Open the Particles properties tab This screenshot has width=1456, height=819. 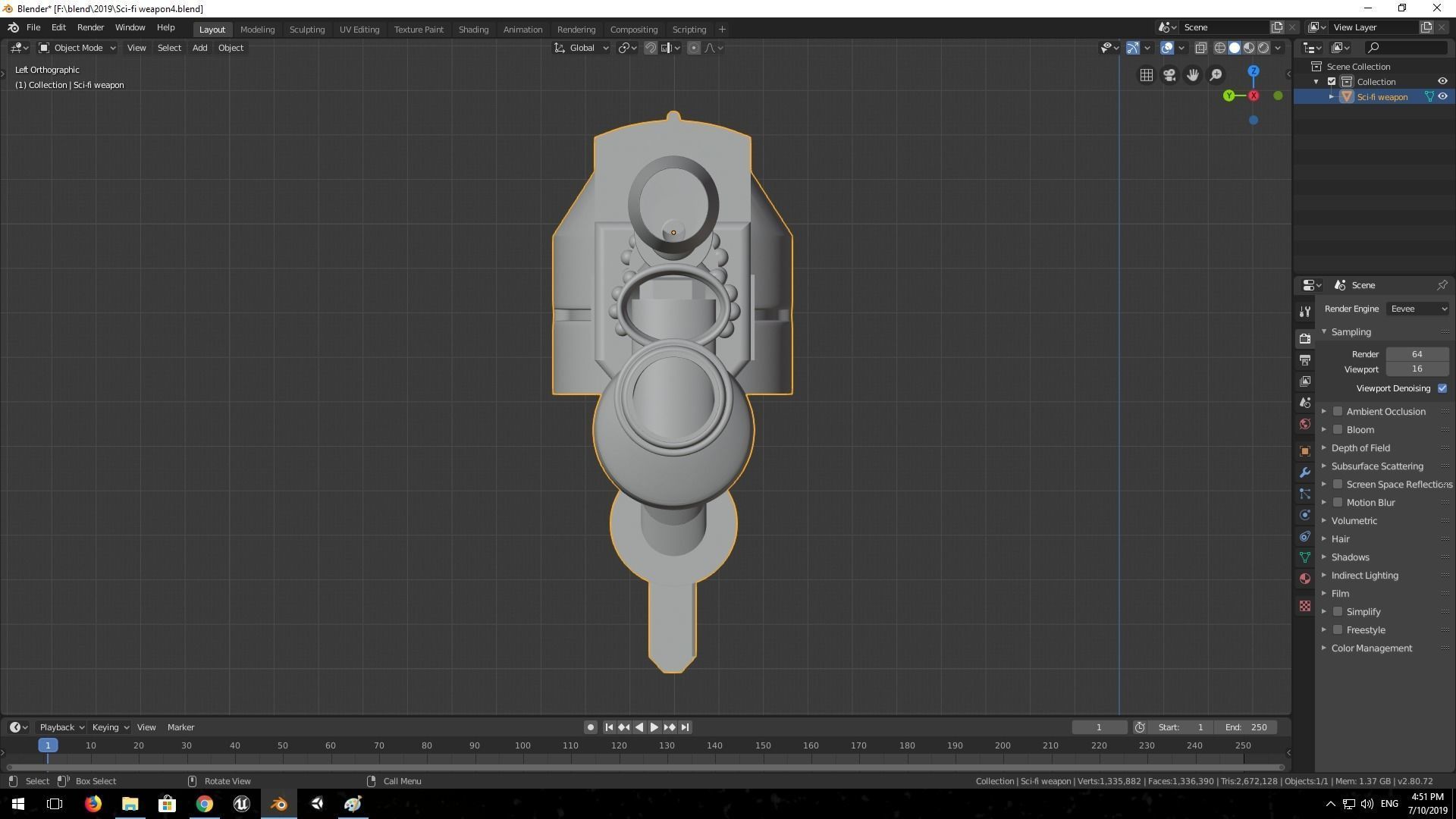pos(1304,494)
